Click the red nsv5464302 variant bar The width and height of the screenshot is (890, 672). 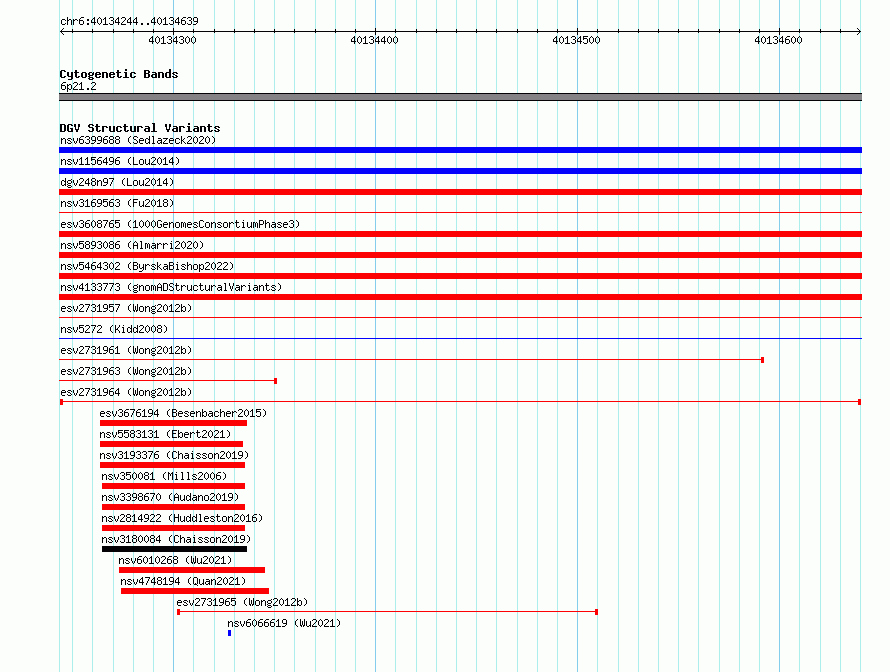[460, 276]
